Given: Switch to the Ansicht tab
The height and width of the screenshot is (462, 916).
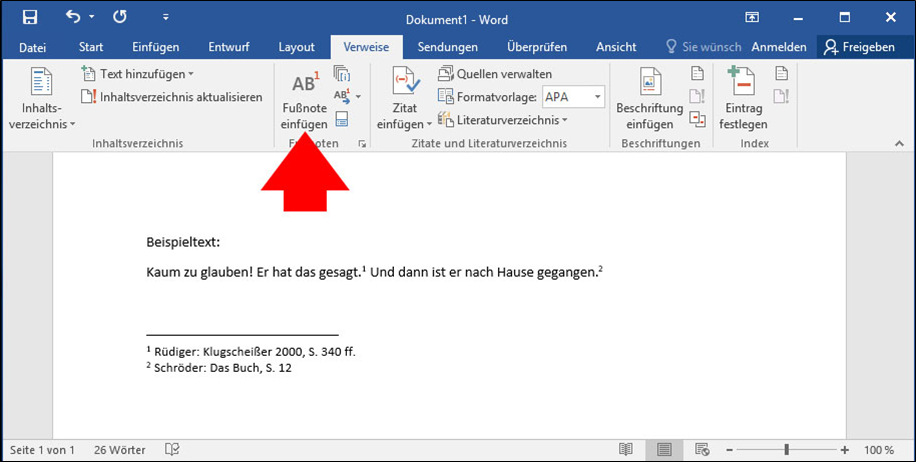Looking at the screenshot, I should (616, 47).
